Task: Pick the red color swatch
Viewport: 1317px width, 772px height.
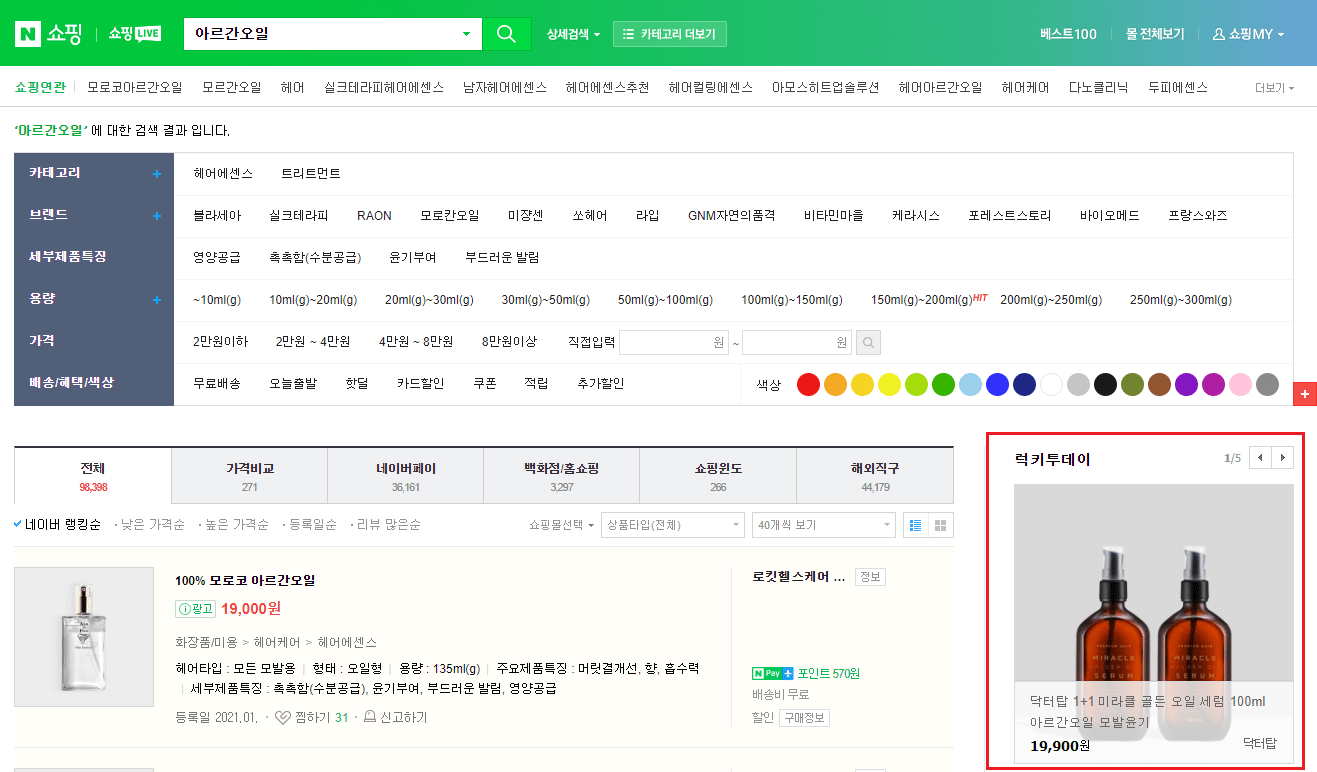Action: coord(808,384)
